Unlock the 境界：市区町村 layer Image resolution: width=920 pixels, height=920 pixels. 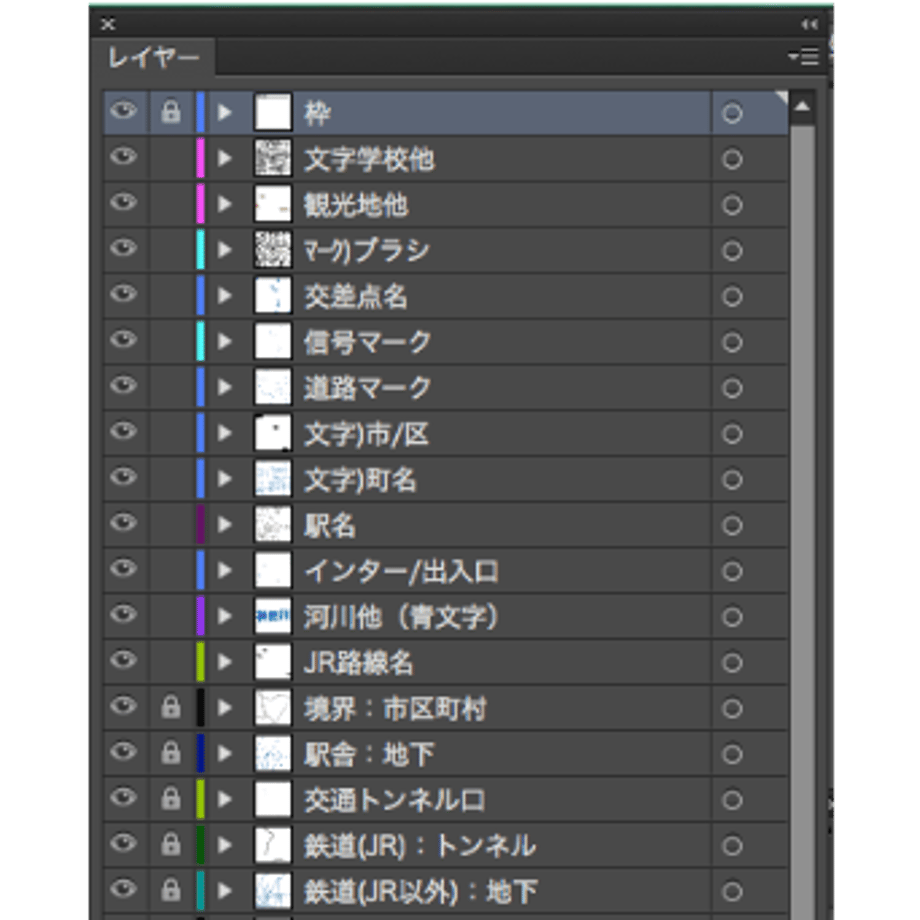tap(170, 707)
